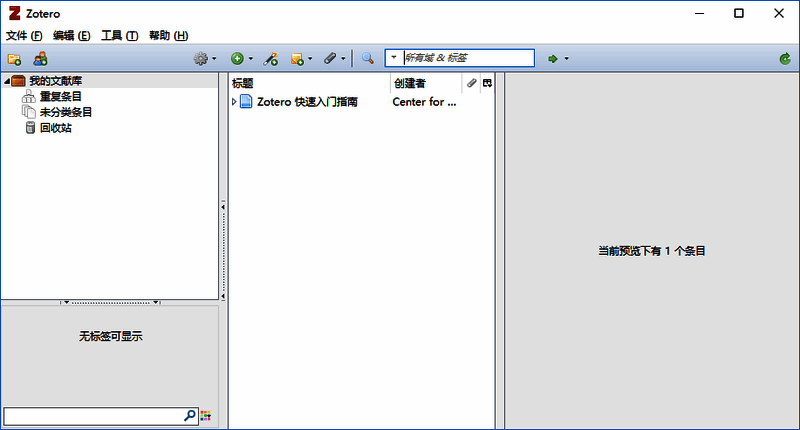Select 未分类条目 in the library tree

[66, 112]
